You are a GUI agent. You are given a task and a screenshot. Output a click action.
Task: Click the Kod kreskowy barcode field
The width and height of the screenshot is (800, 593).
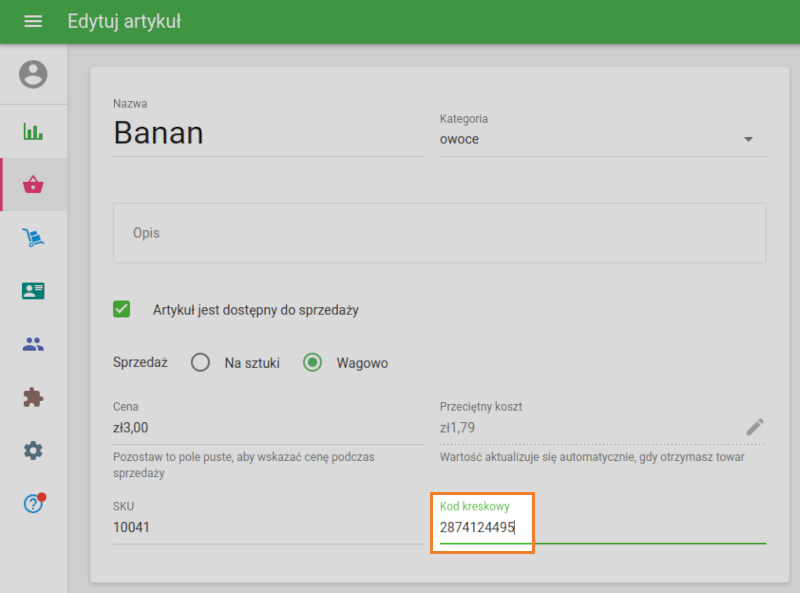tap(600, 527)
